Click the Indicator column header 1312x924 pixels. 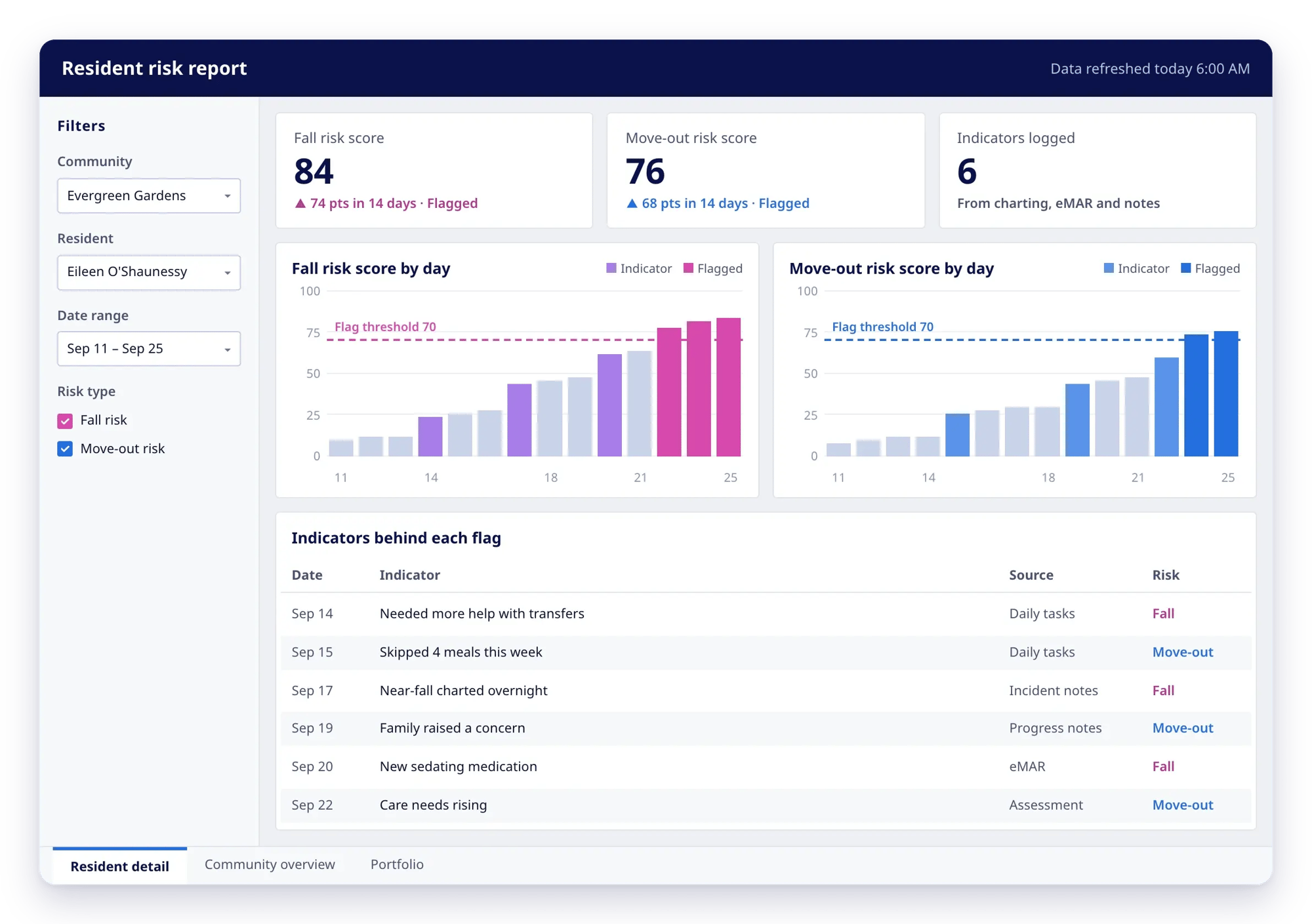coord(409,575)
